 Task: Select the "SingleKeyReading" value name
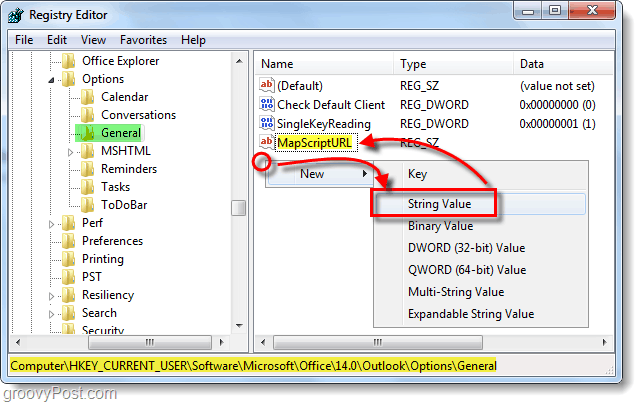click(324, 124)
